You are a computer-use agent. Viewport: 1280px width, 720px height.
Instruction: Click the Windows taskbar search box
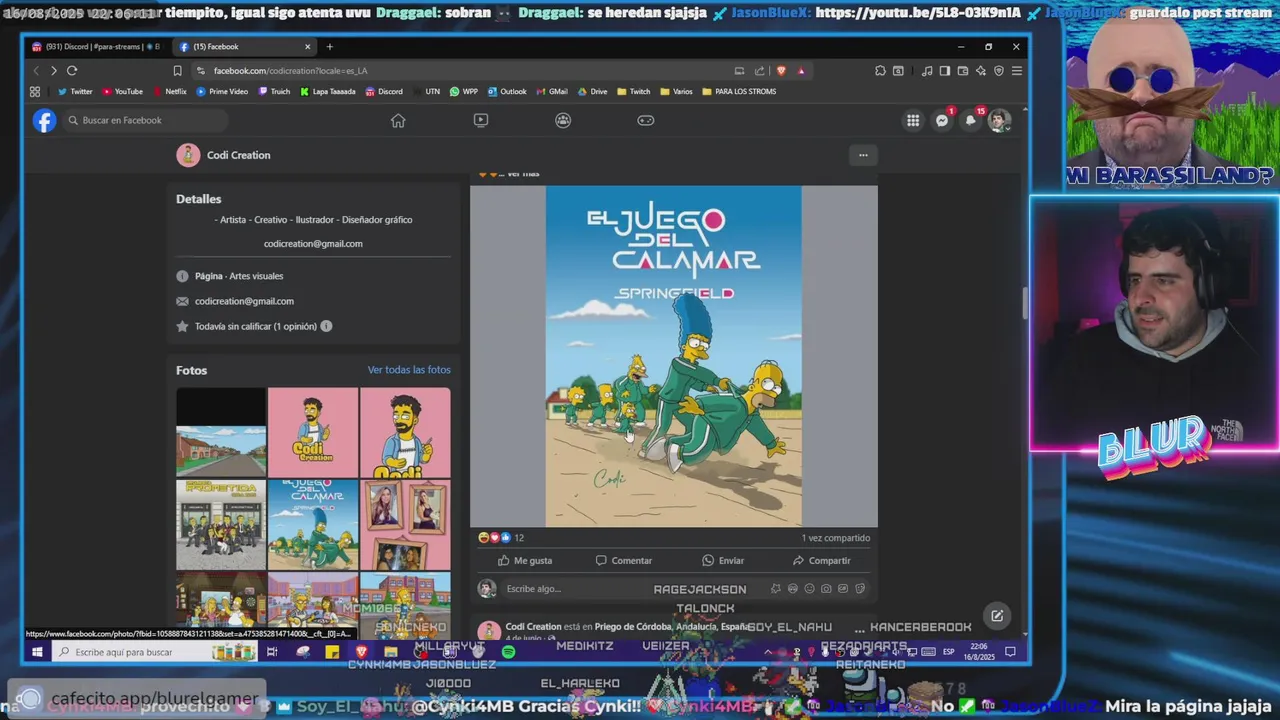point(155,652)
